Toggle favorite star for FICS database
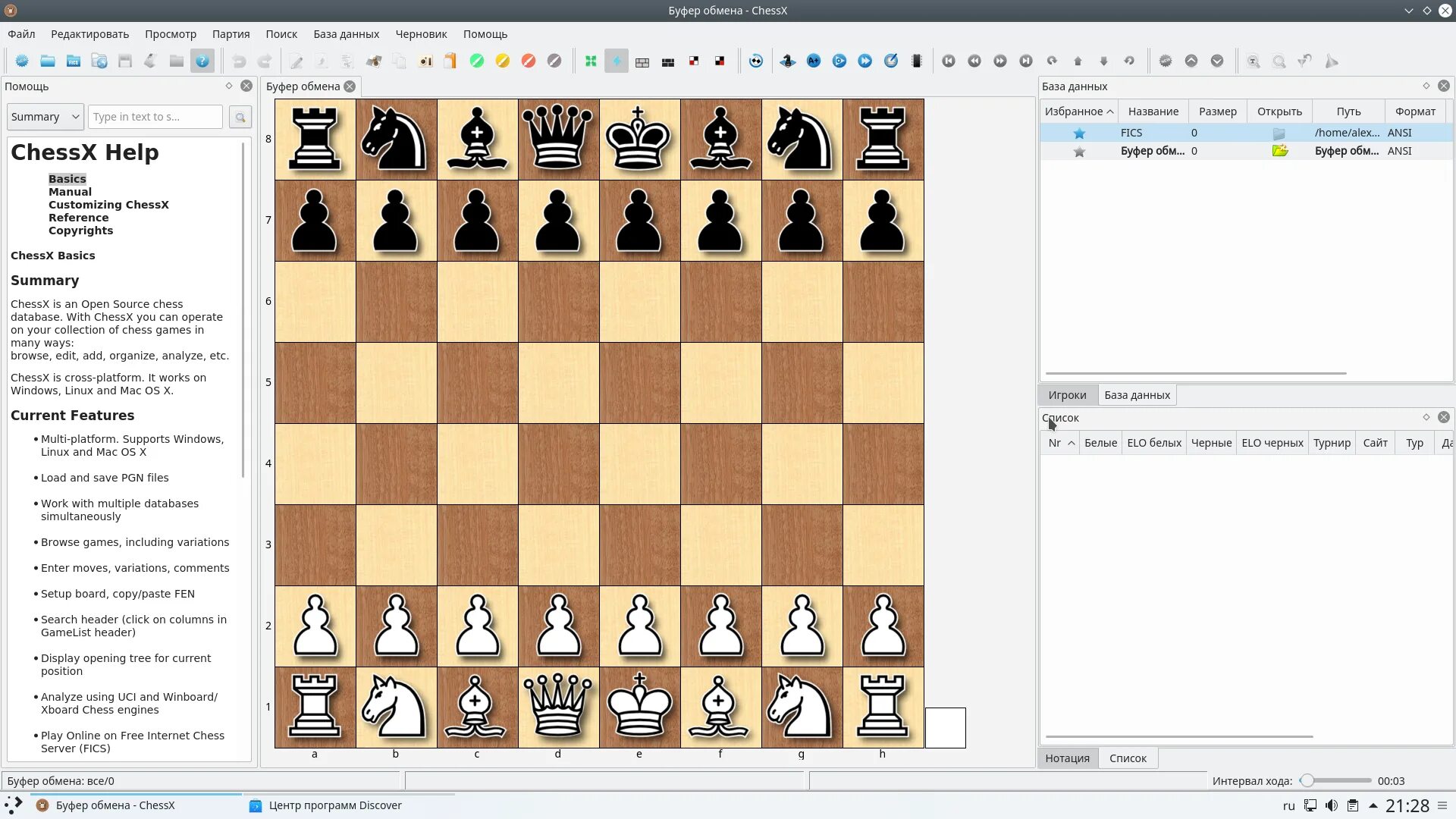Viewport: 1456px width, 819px height. coord(1079,133)
